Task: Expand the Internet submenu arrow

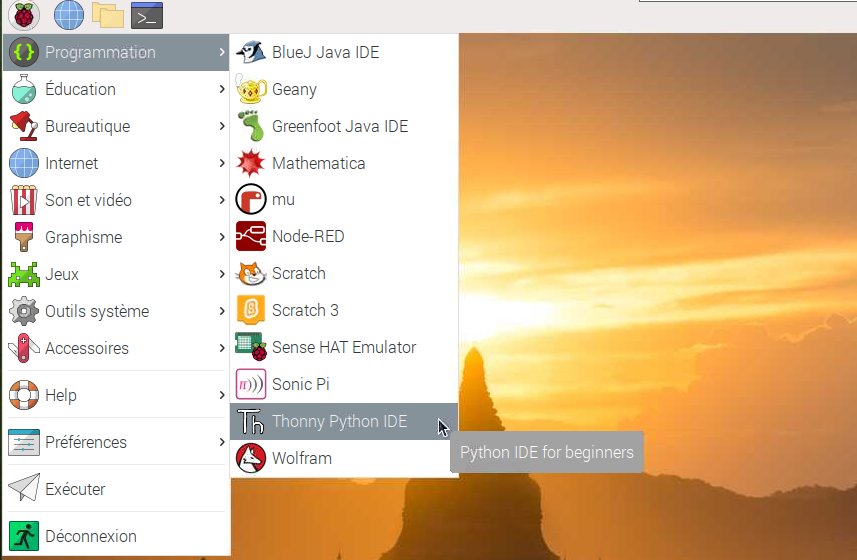Action: 221,163
